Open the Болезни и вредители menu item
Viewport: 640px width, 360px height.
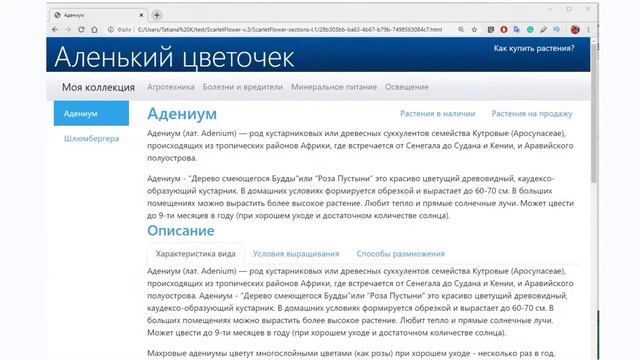[x=243, y=87]
